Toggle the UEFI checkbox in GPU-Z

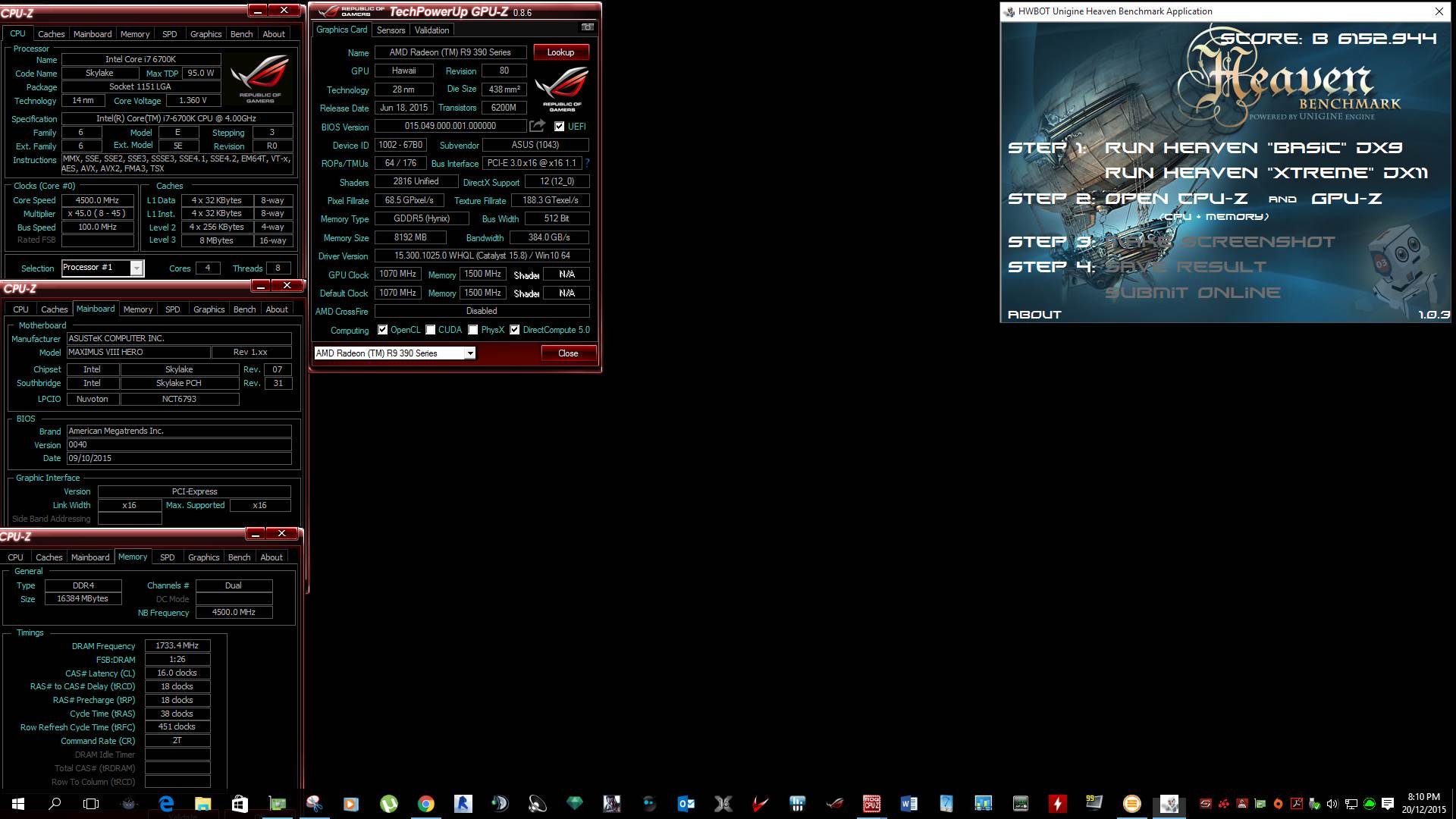(559, 127)
